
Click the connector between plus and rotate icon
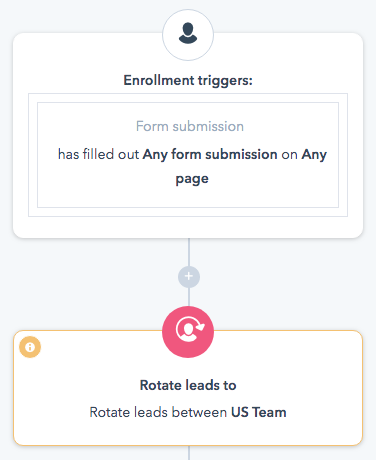(x=189, y=297)
